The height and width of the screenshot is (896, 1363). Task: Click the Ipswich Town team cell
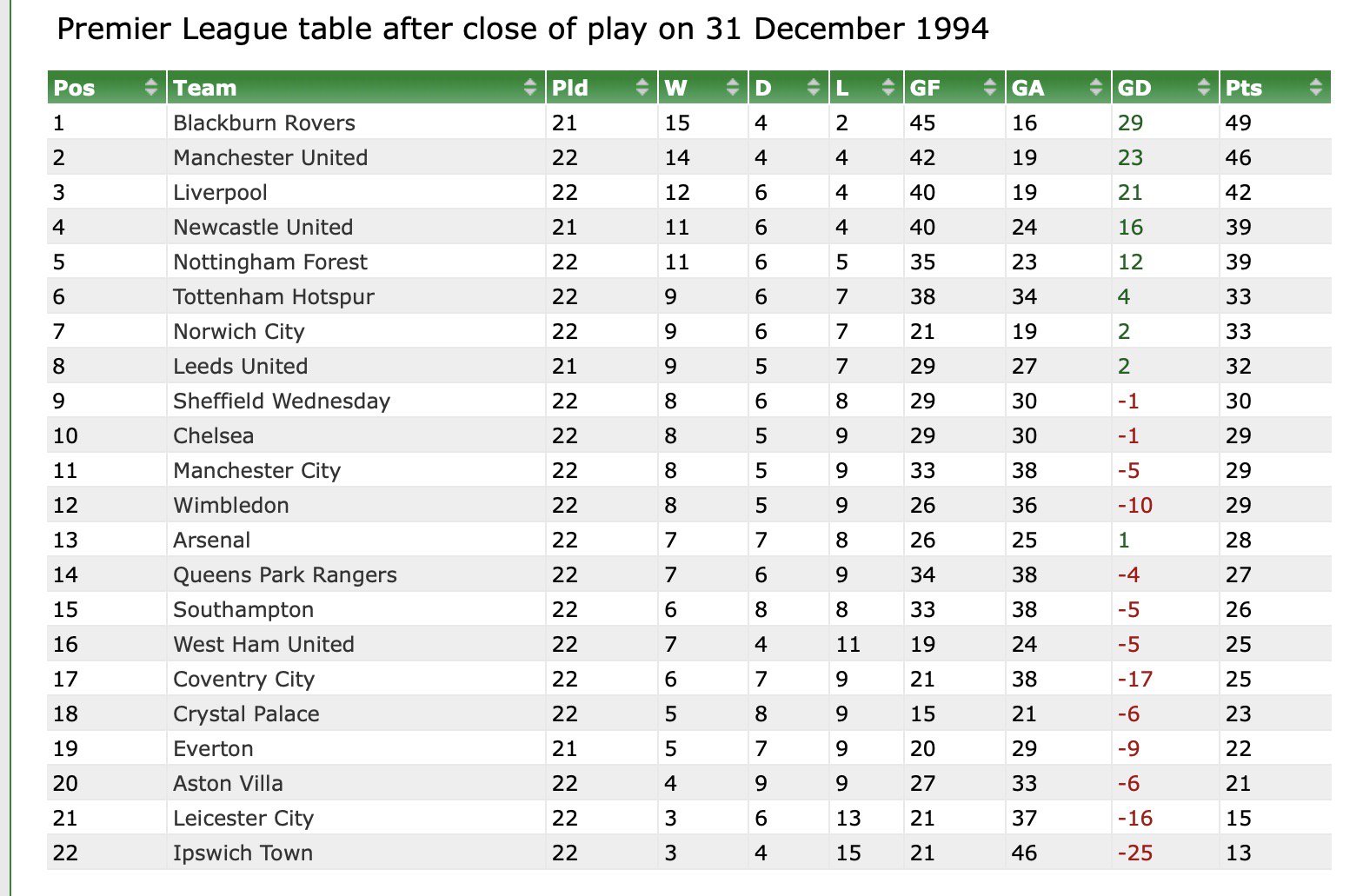tap(243, 853)
